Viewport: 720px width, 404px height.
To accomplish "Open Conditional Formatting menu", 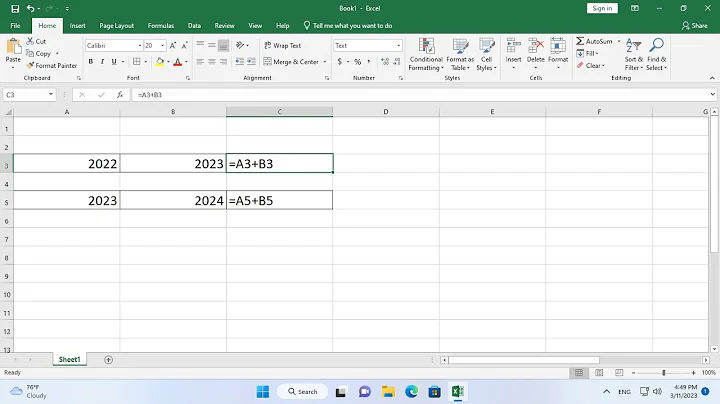I will click(x=426, y=55).
